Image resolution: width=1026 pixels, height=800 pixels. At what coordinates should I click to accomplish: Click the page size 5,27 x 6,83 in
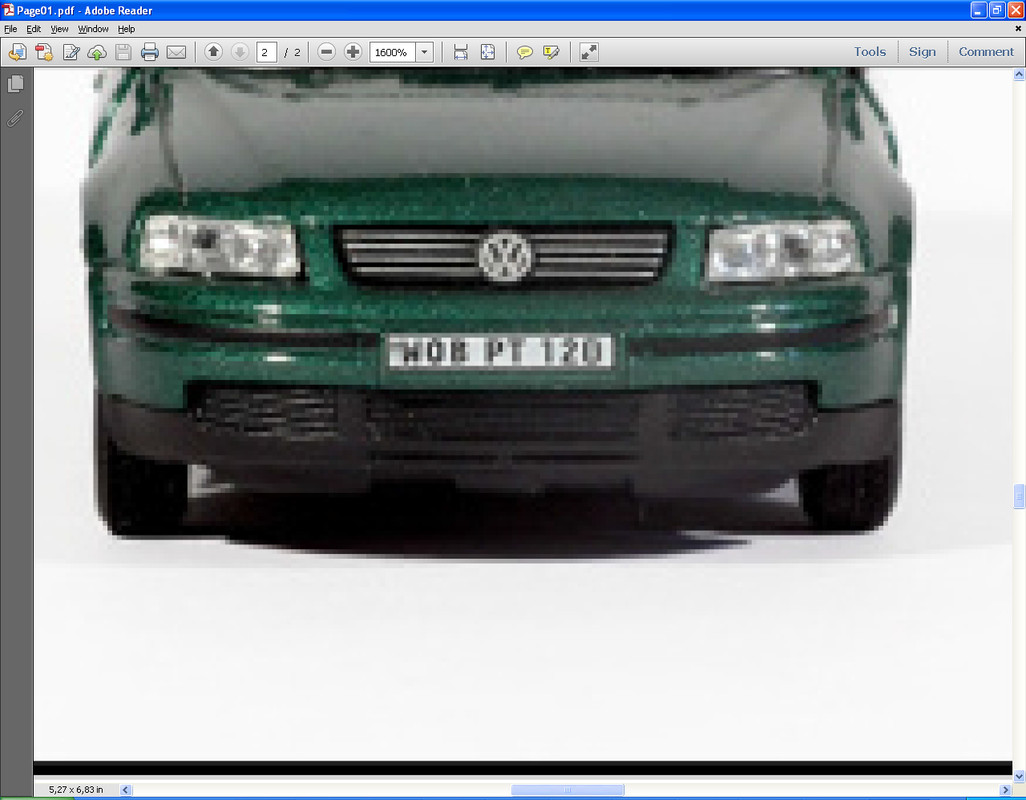point(76,790)
